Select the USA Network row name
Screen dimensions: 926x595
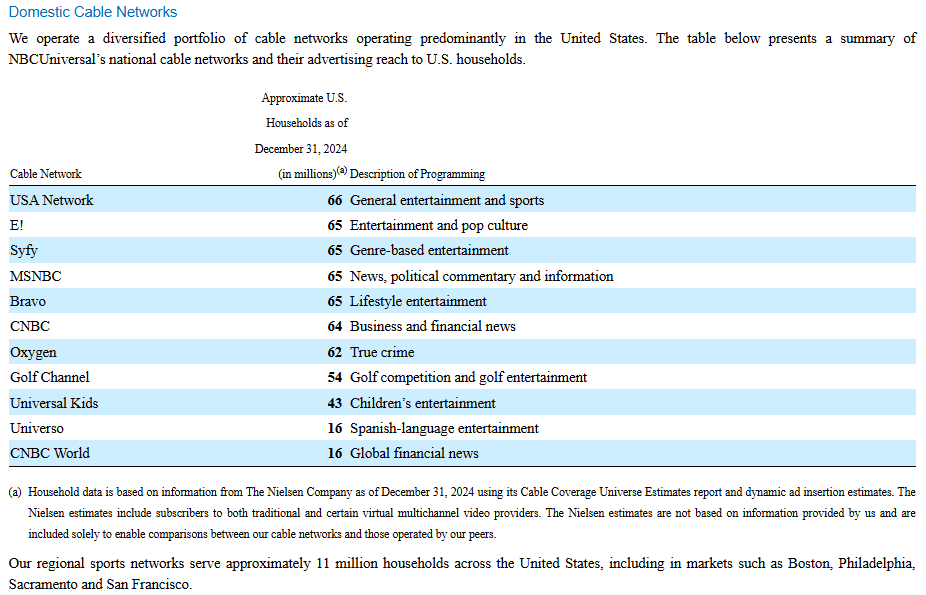(51, 200)
